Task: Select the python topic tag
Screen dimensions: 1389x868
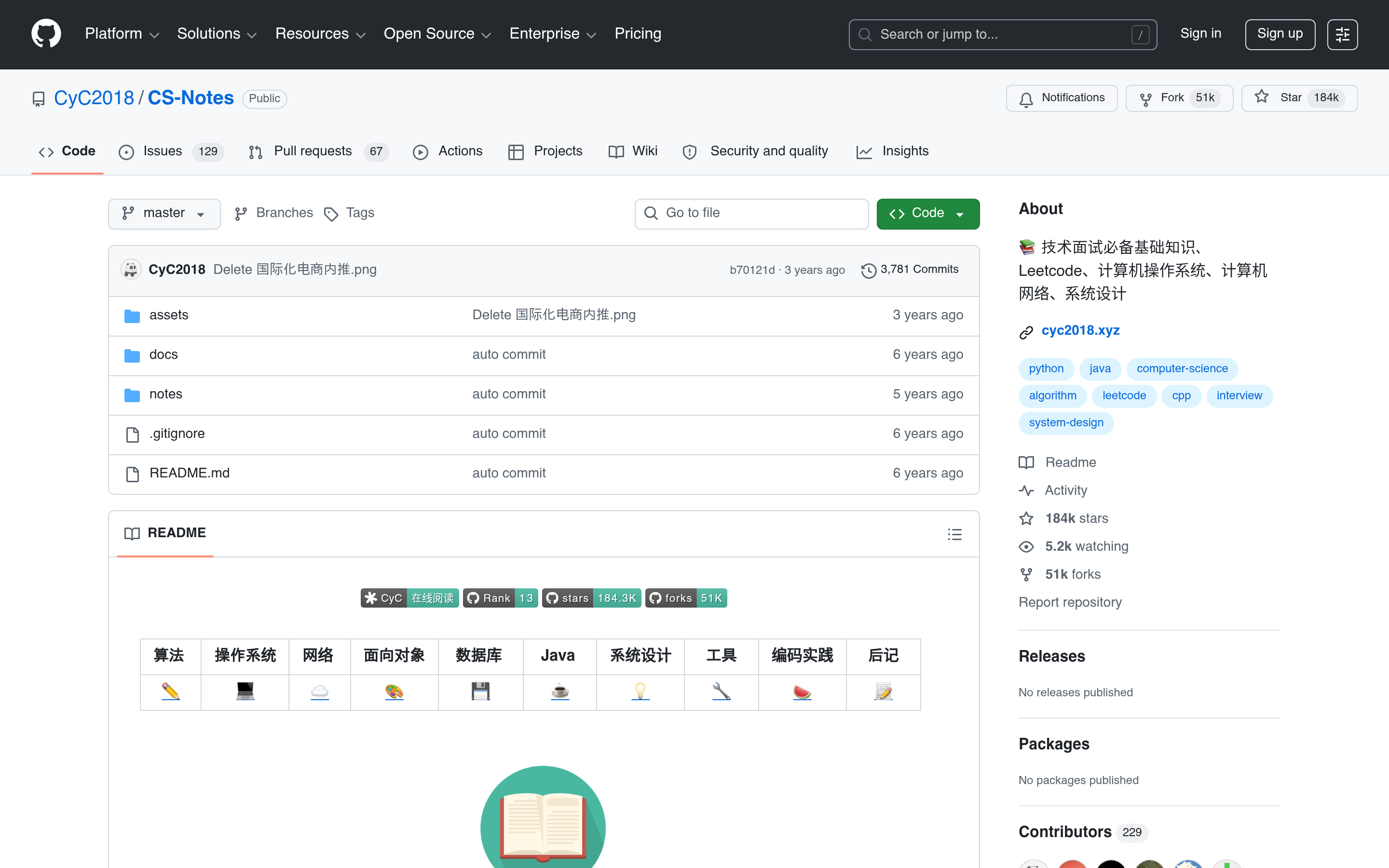Action: click(x=1046, y=369)
